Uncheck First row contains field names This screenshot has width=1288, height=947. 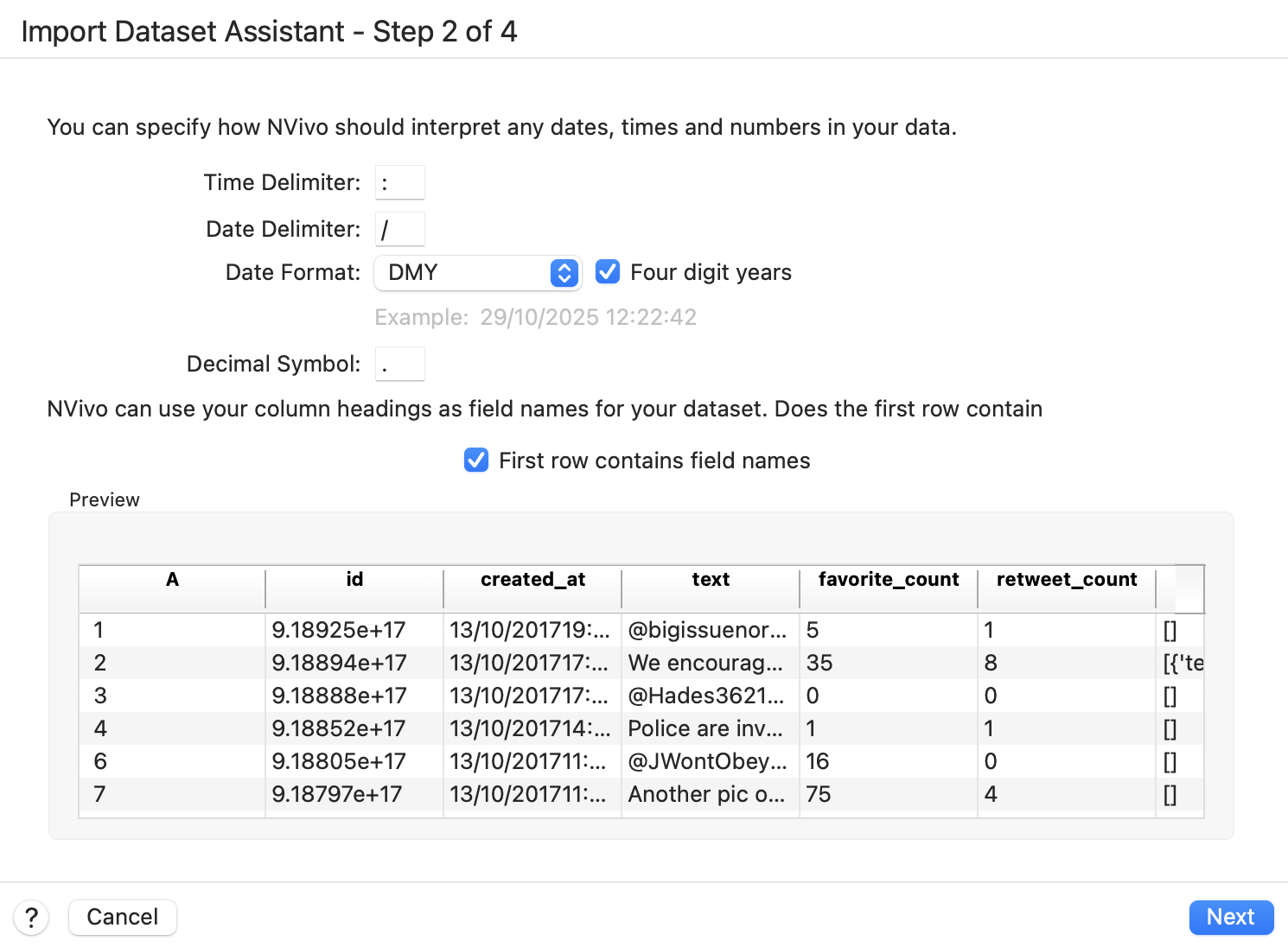pyautogui.click(x=476, y=461)
